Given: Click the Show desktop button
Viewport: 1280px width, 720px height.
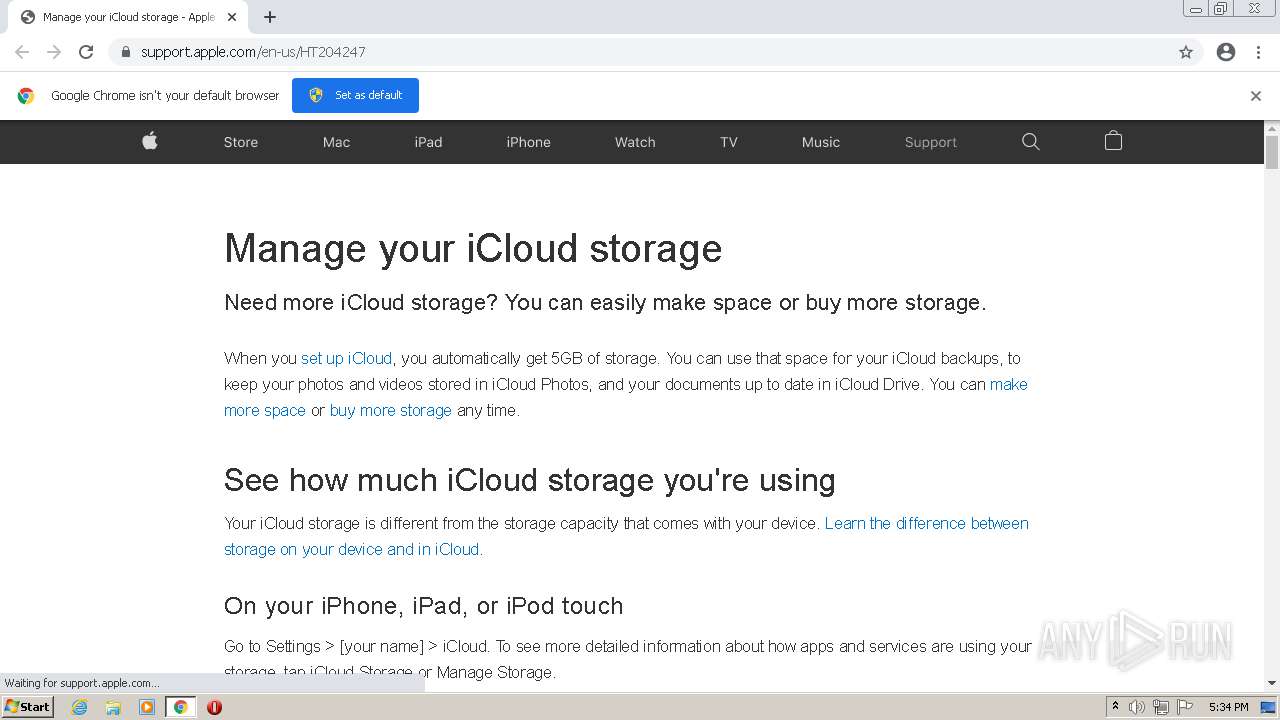Looking at the screenshot, I should (x=1268, y=707).
